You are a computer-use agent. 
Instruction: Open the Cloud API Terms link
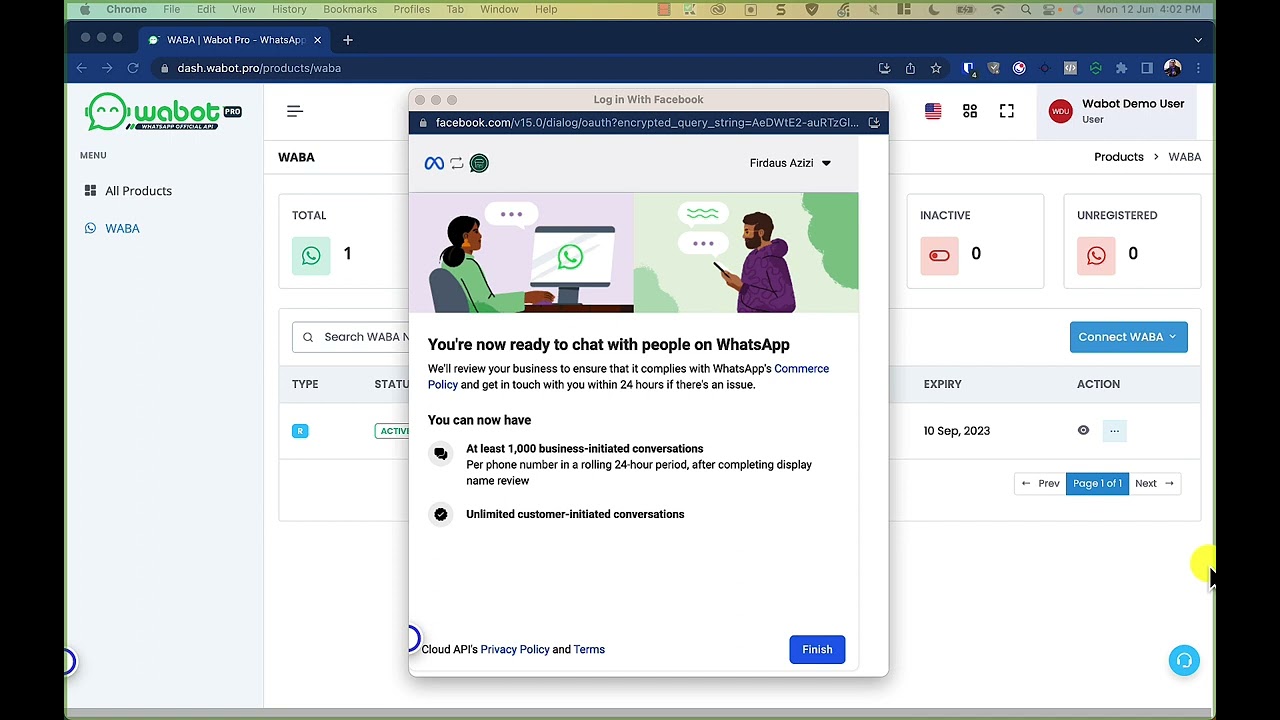(x=589, y=649)
